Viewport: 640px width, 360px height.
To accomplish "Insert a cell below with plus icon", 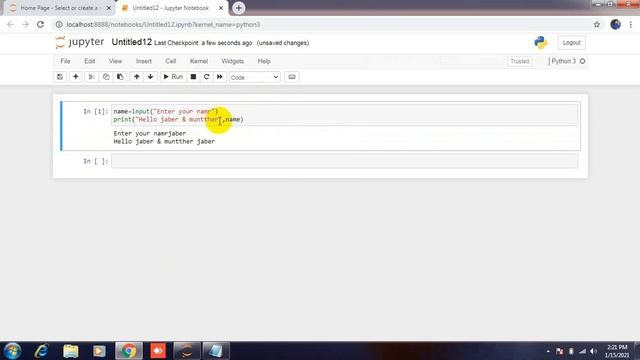I will (x=76, y=77).
